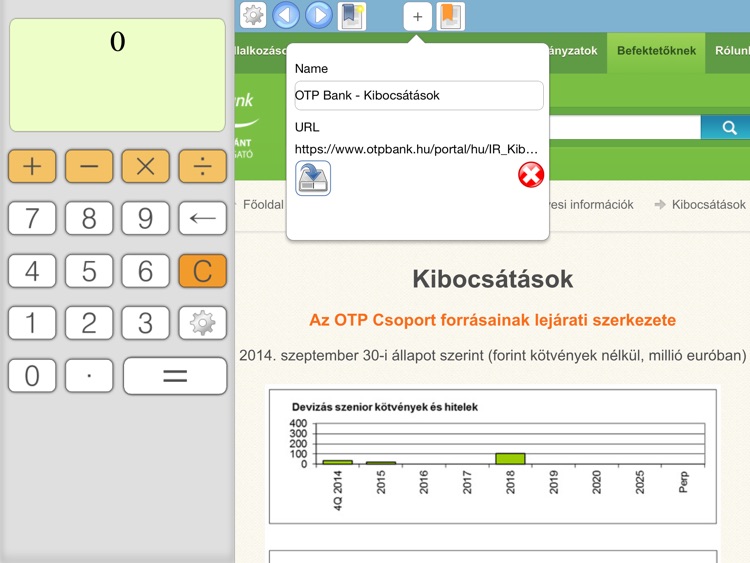
Task: Tap calculator digit 0 key
Action: pyautogui.click(x=32, y=375)
